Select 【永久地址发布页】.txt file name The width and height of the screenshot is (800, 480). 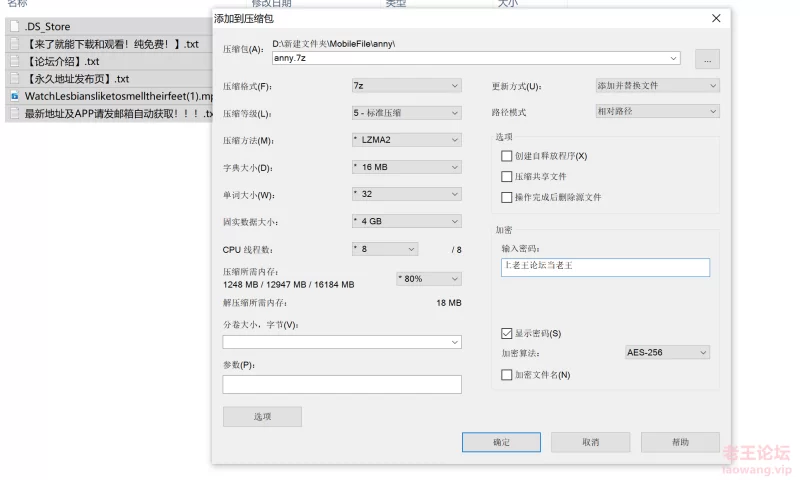(77, 79)
